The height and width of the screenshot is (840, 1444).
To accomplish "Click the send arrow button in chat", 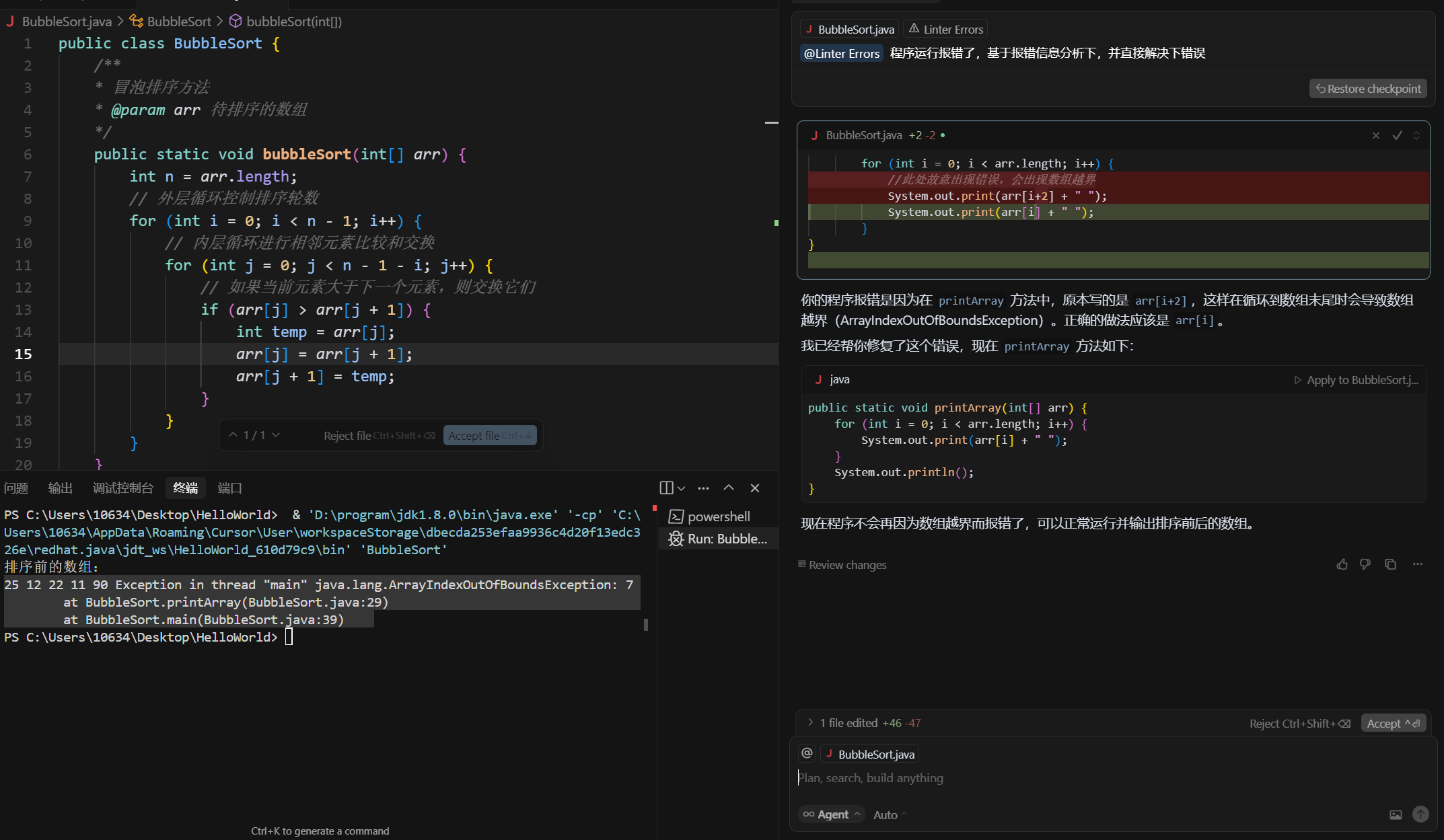I will coord(1420,814).
